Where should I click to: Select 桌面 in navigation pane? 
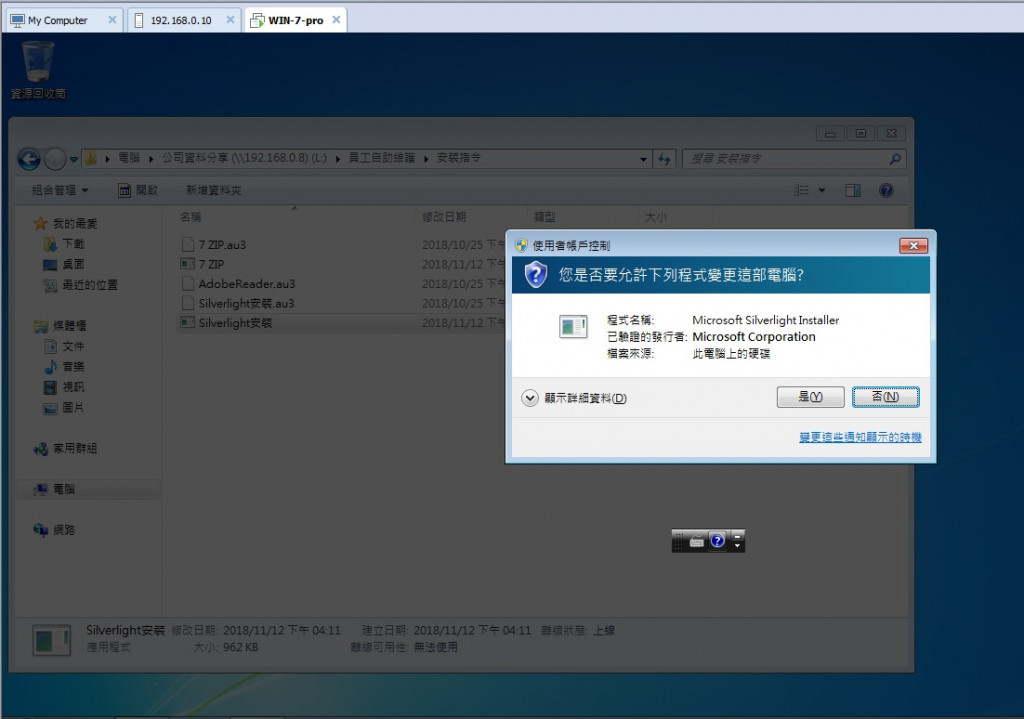pyautogui.click(x=63, y=264)
